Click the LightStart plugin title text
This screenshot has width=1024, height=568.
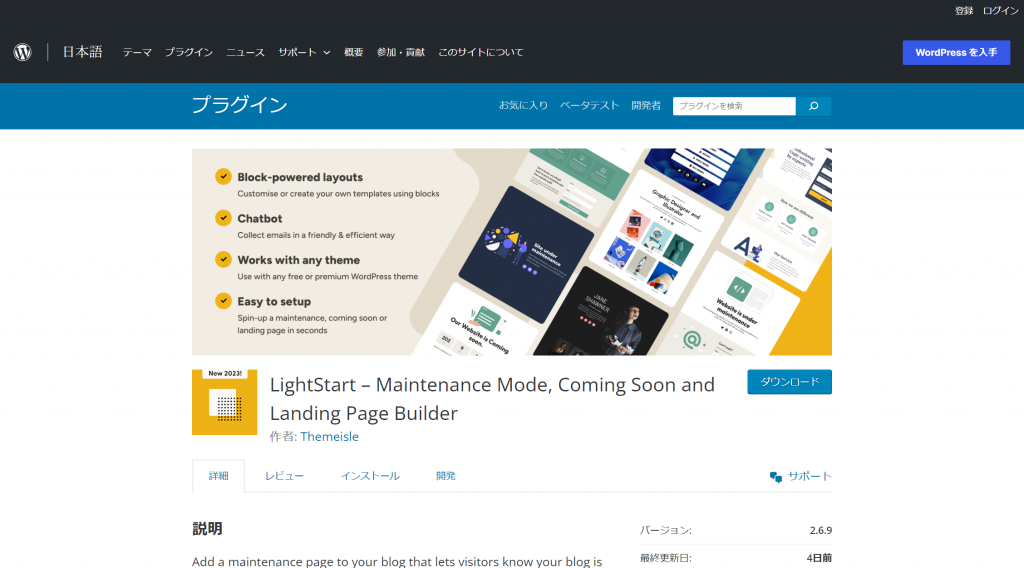coord(492,399)
